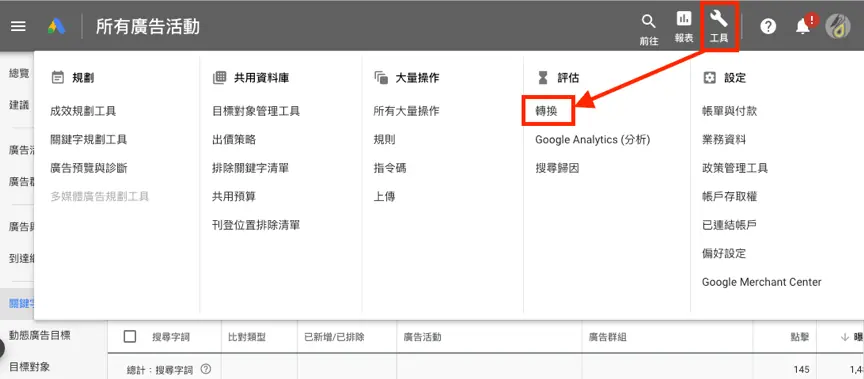Sort by 比對類型 column header
The width and height of the screenshot is (864, 379).
(x=246, y=337)
